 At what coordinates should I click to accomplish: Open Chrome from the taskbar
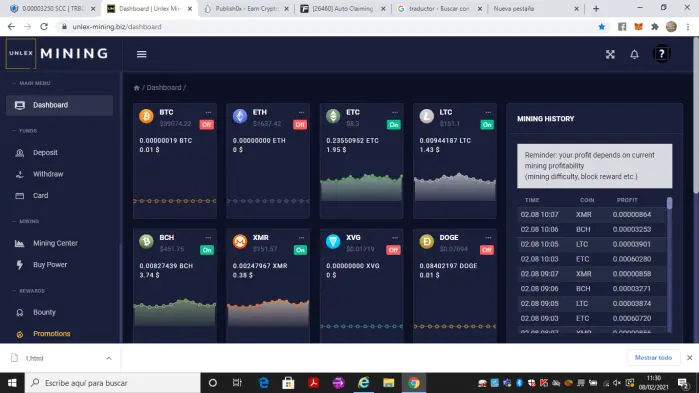(x=414, y=383)
